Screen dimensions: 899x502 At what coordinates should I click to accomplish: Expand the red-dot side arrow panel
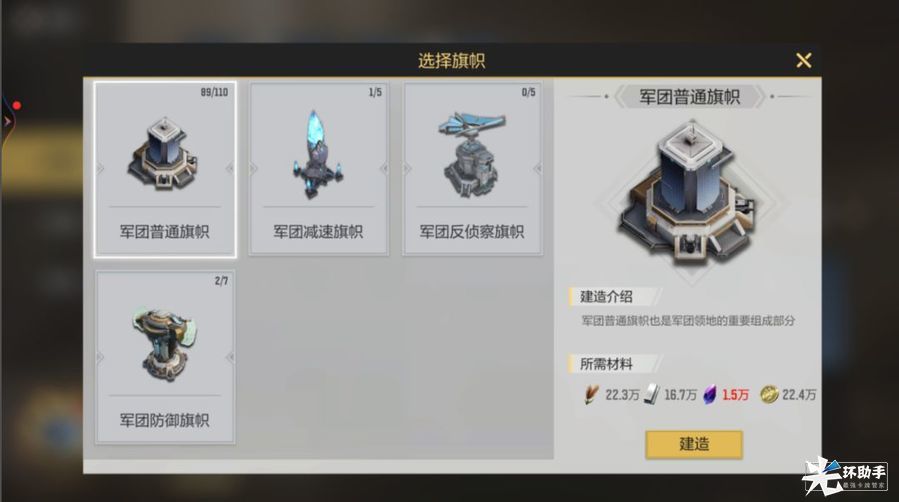click(x=8, y=121)
